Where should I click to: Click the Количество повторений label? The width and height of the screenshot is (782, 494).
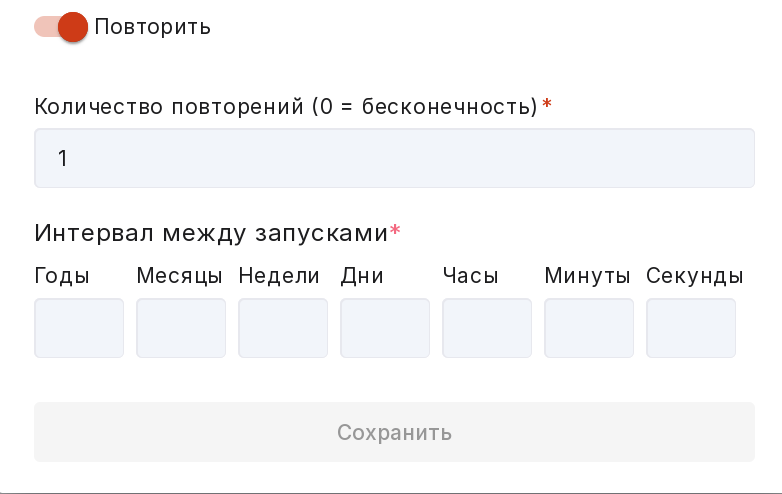(286, 106)
